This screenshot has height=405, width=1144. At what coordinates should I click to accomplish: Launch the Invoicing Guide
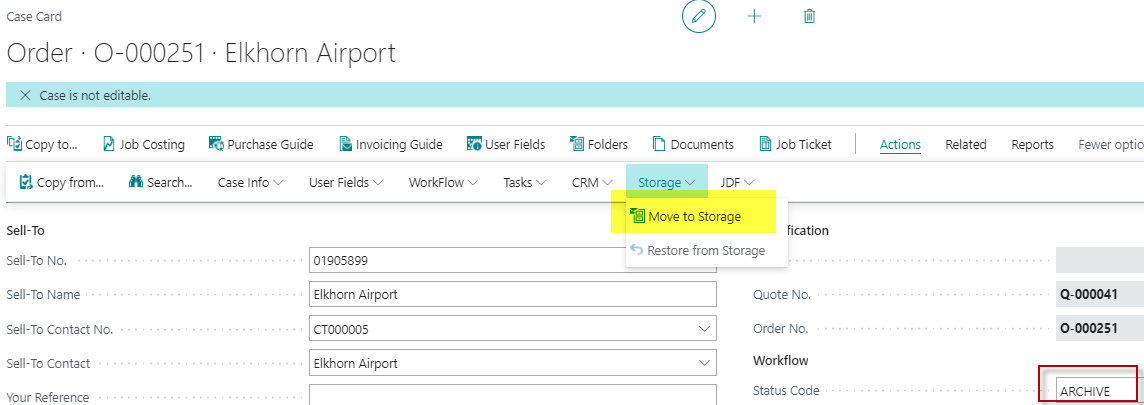[x=390, y=144]
